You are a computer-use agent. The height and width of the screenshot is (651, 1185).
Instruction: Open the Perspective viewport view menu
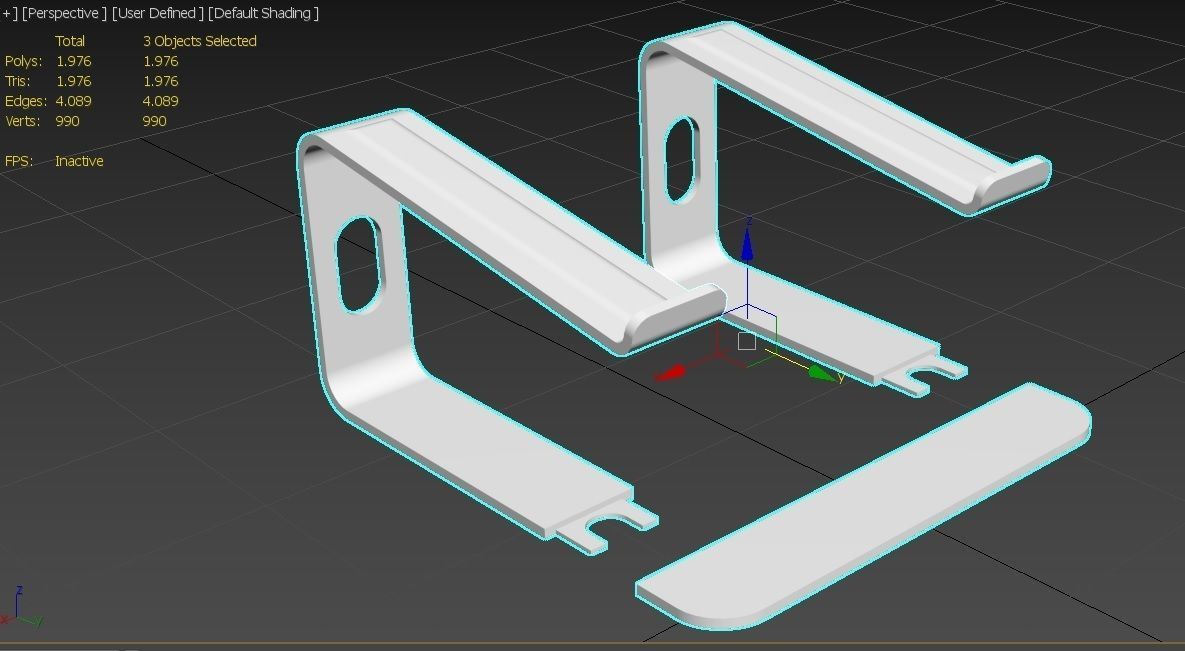click(x=64, y=14)
